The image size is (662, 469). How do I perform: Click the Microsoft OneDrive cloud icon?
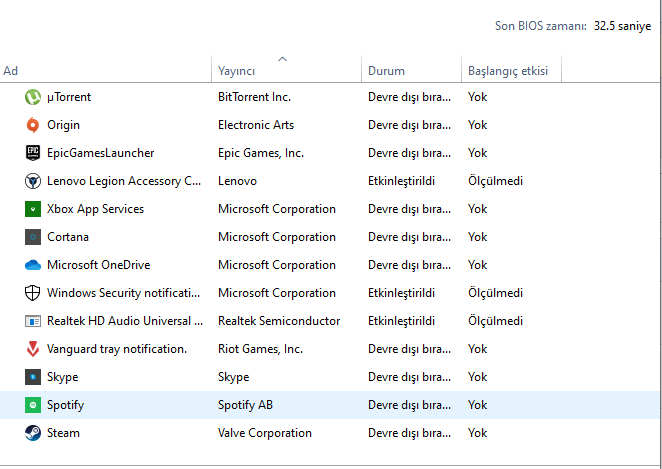[33, 265]
